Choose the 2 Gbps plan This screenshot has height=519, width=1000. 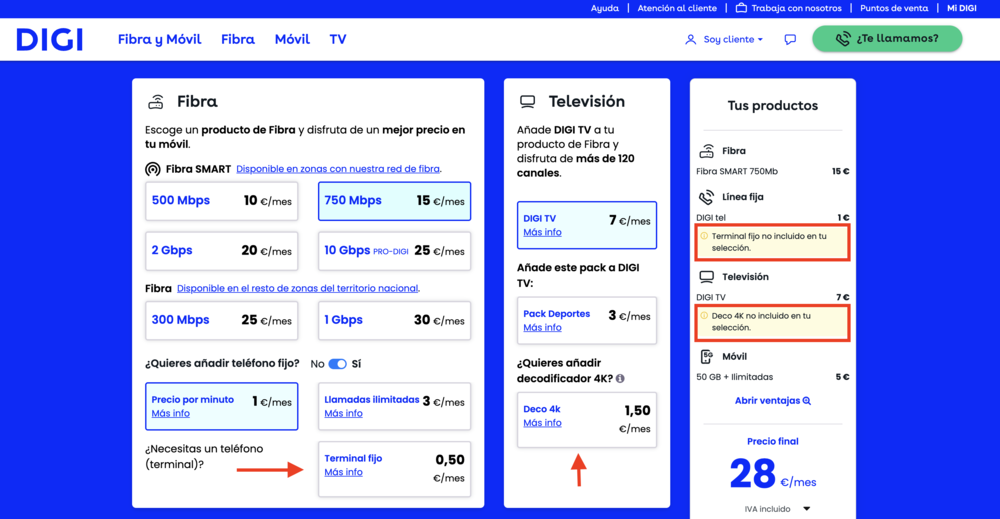coord(221,251)
